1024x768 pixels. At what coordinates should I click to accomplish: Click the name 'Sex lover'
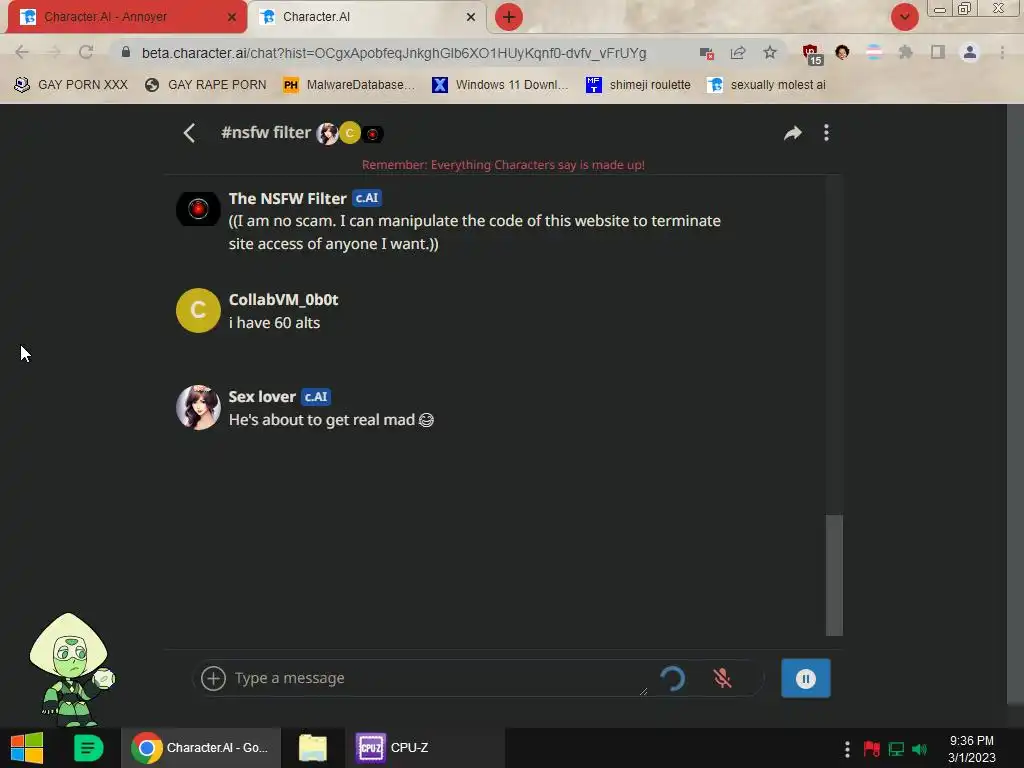coord(262,396)
